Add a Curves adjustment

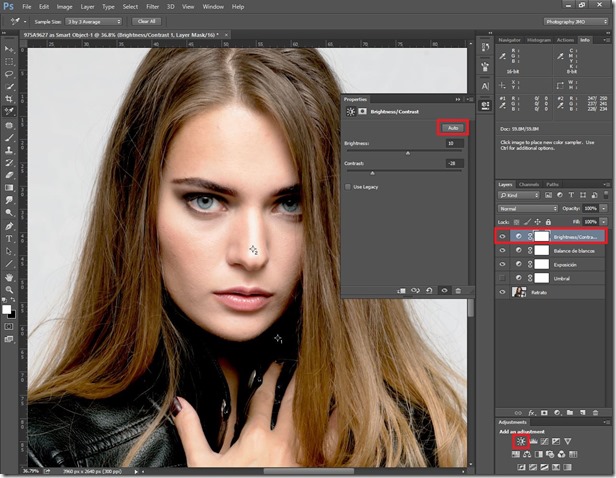(x=544, y=441)
